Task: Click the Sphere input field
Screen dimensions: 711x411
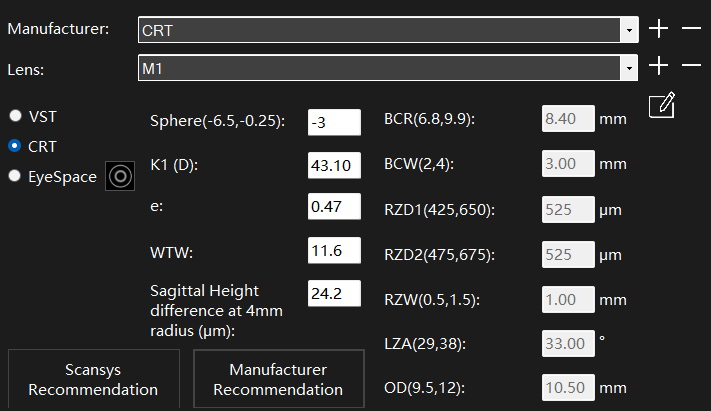Action: [x=333, y=122]
